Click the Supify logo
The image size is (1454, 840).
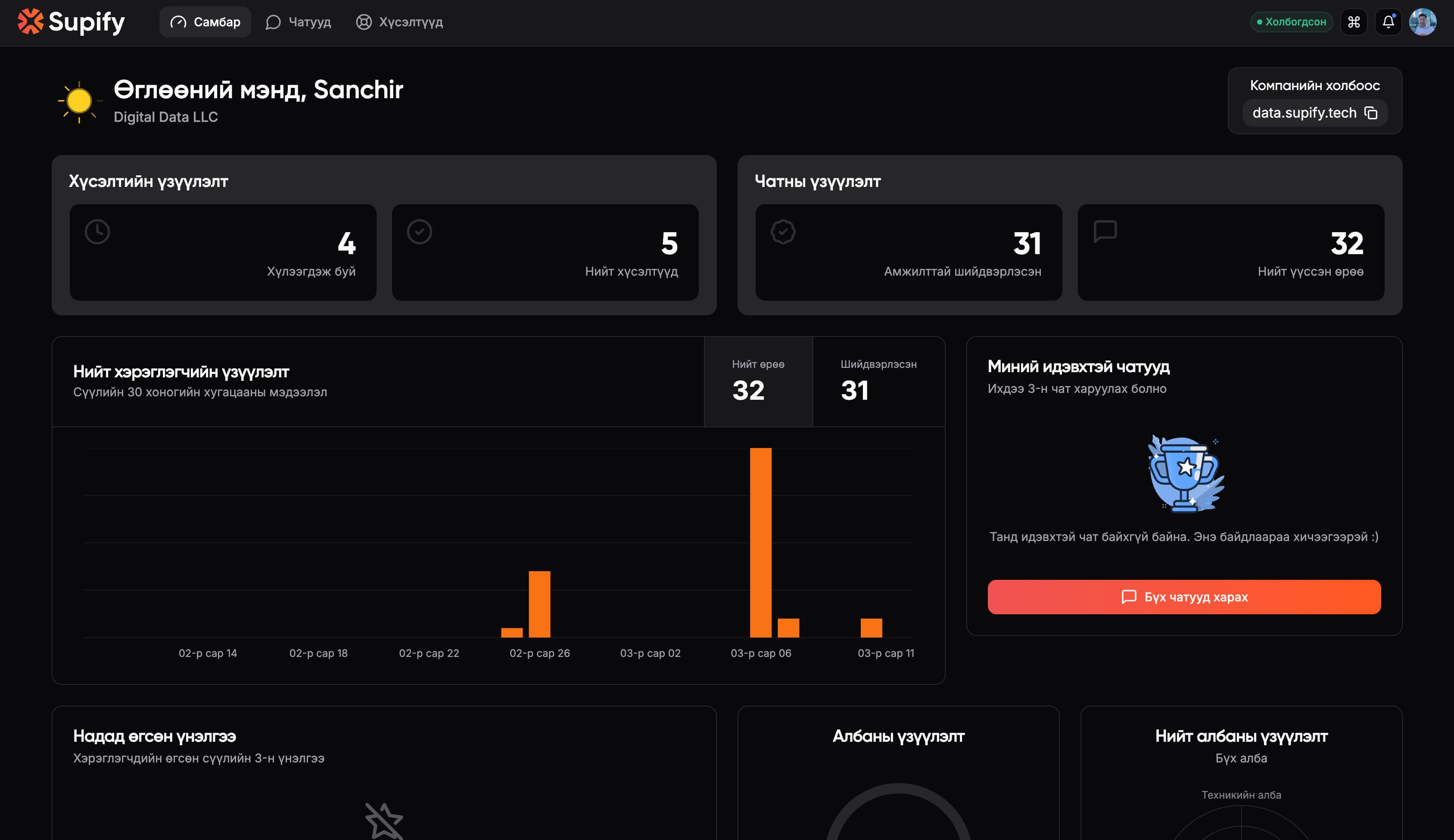(71, 22)
